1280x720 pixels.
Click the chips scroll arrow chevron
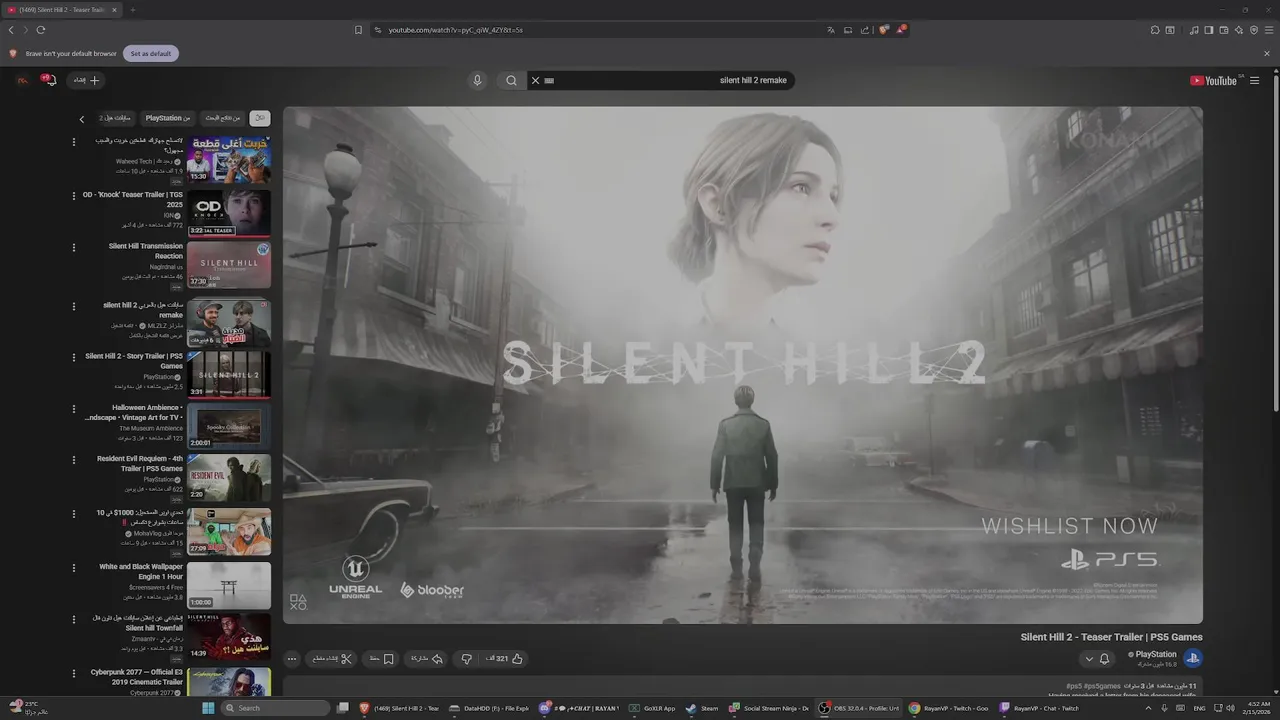[82, 119]
